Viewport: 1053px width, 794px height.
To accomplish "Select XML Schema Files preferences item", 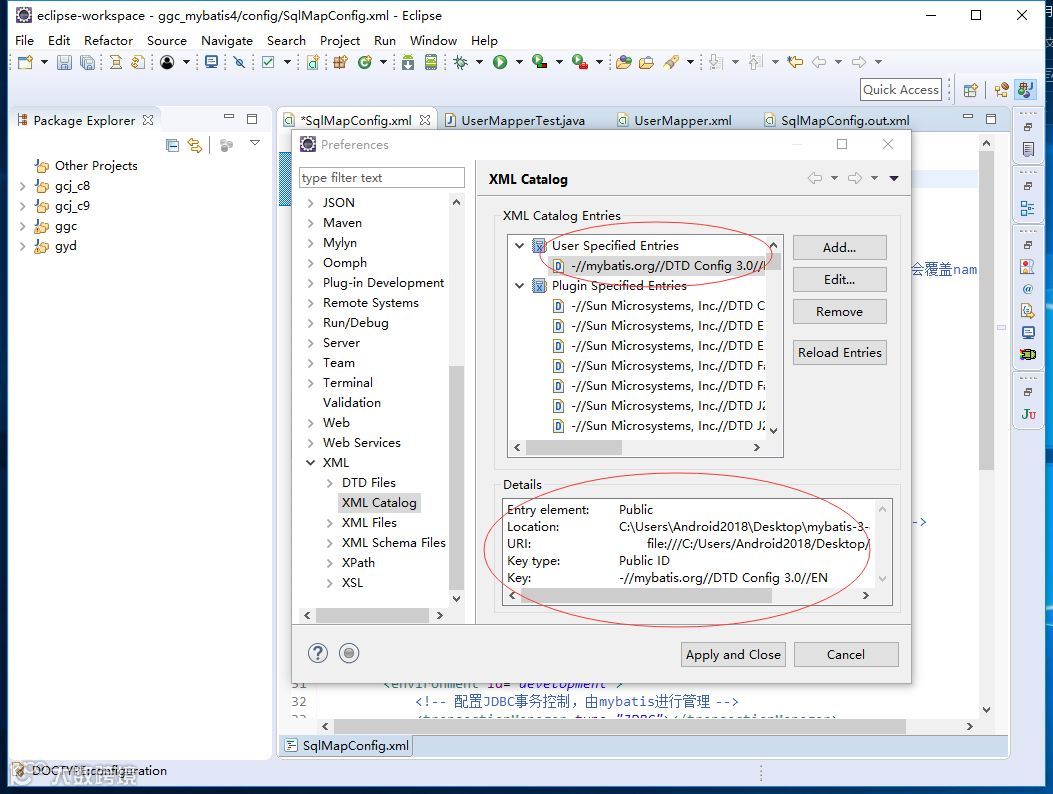I will point(394,543).
